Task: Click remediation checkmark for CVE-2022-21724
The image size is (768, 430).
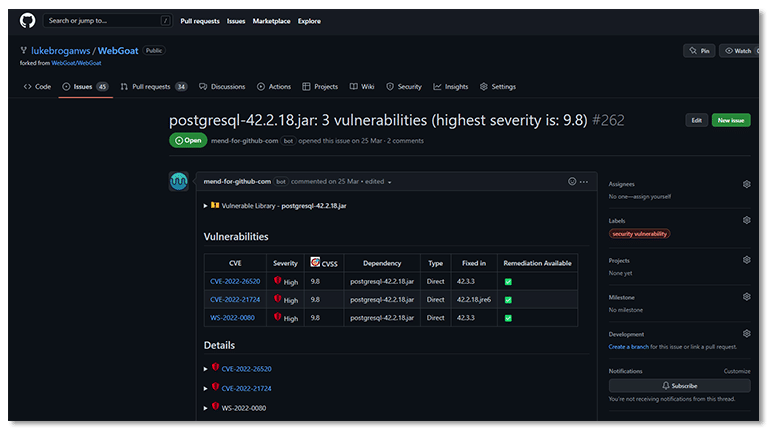Action: pyautogui.click(x=508, y=299)
